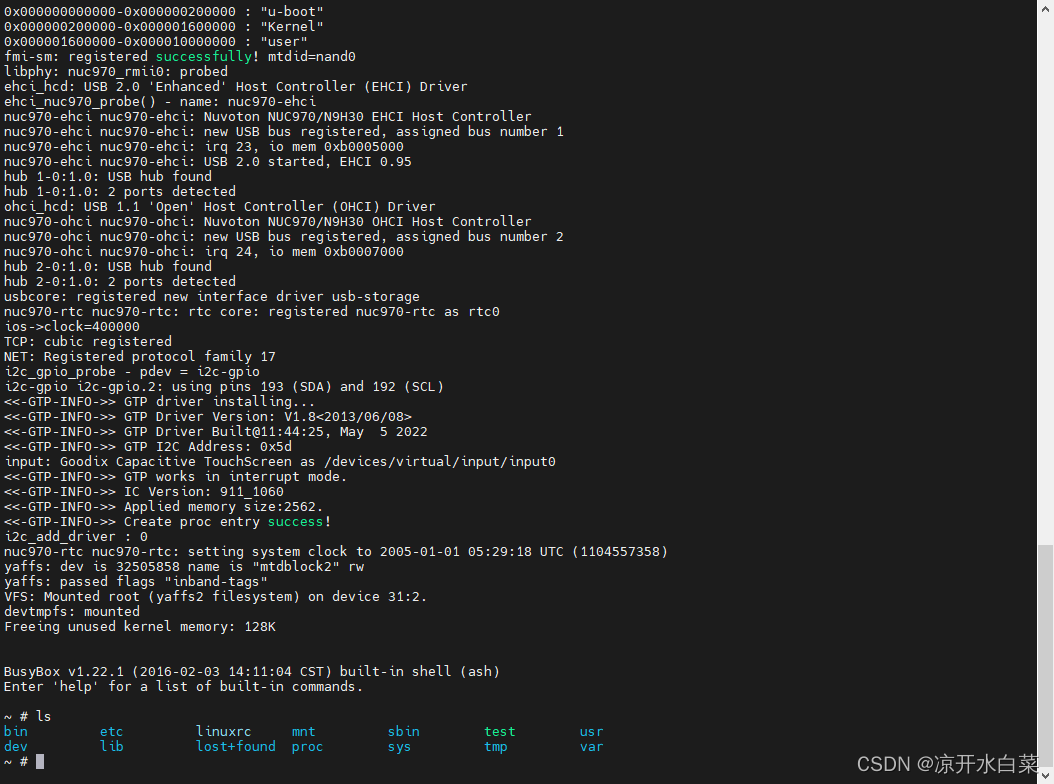Click the "Enter 'help' for a list" line

[x=184, y=686]
